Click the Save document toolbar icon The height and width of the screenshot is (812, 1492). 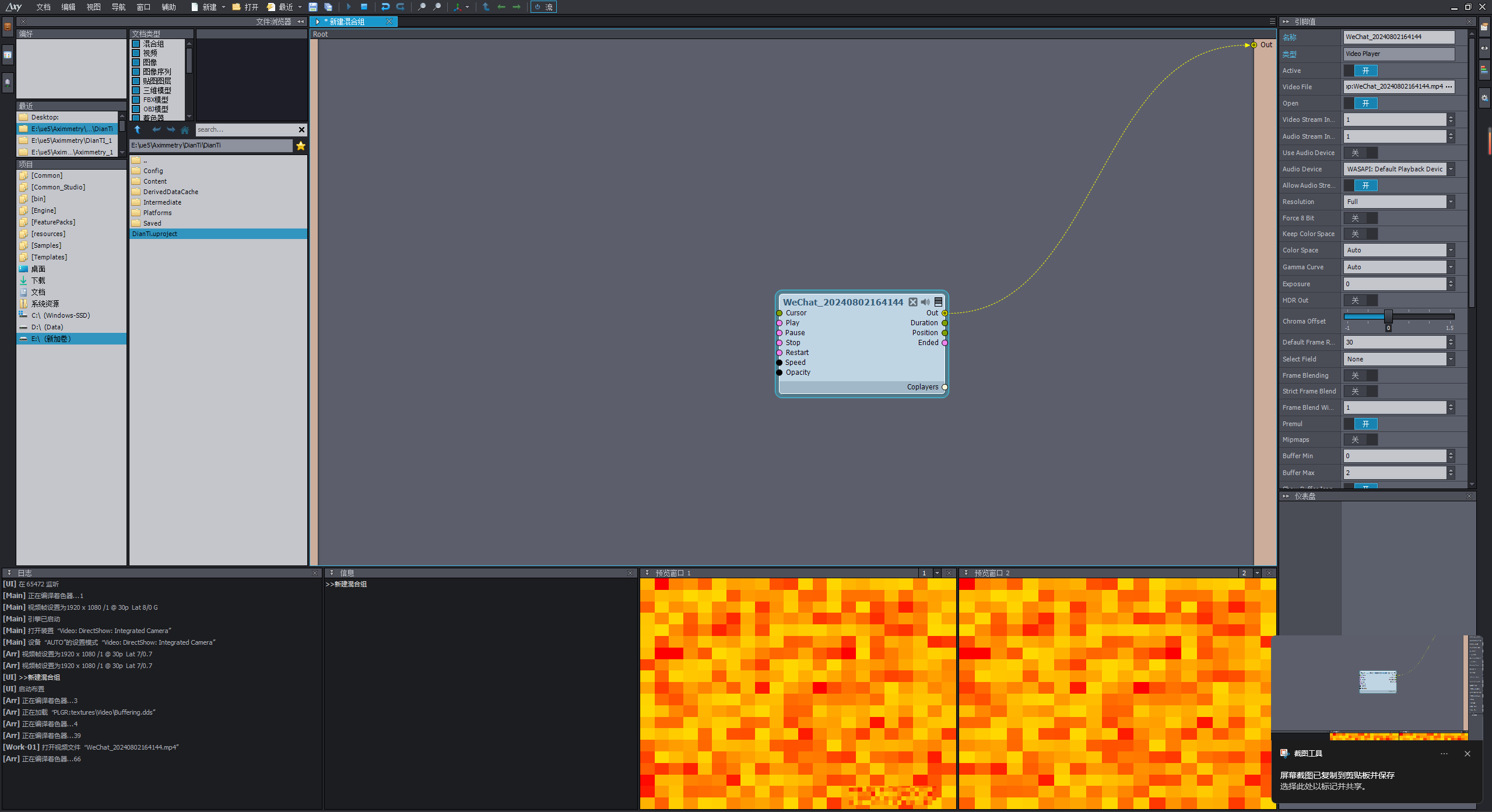point(313,7)
